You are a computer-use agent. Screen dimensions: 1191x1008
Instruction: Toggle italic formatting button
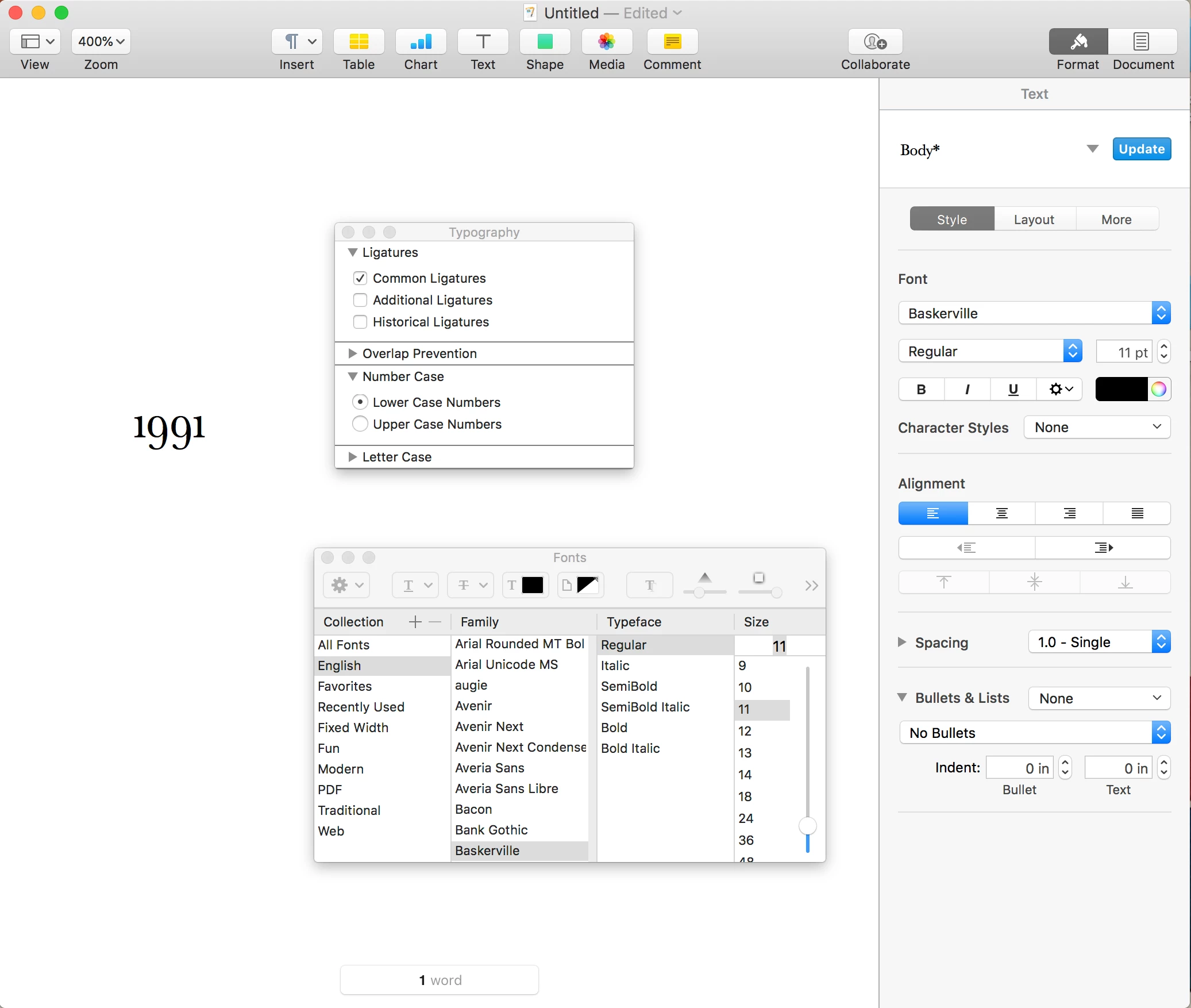pos(967,390)
